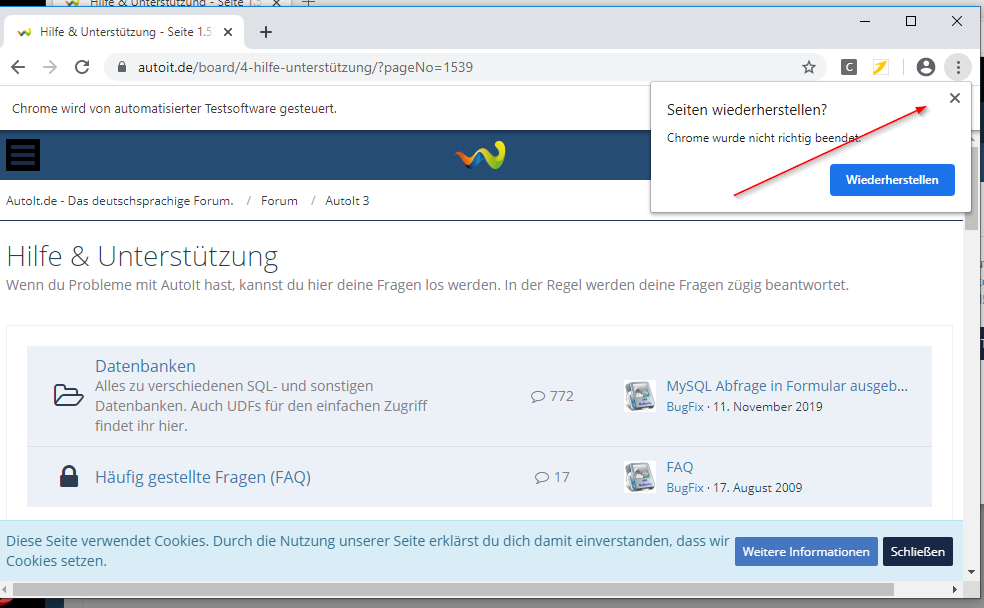Image resolution: width=984 pixels, height=608 pixels.
Task: Click the Wiederherstellen button
Action: pyautogui.click(x=891, y=180)
